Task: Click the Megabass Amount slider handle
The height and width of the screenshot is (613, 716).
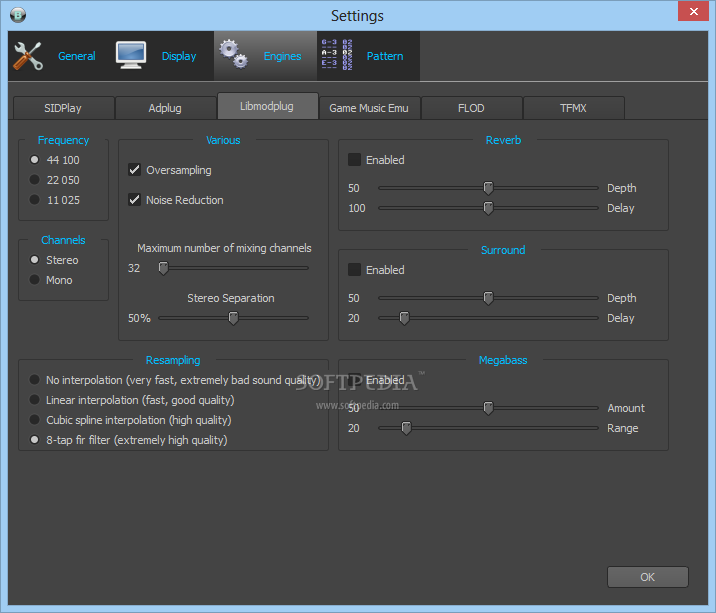Action: click(488, 408)
